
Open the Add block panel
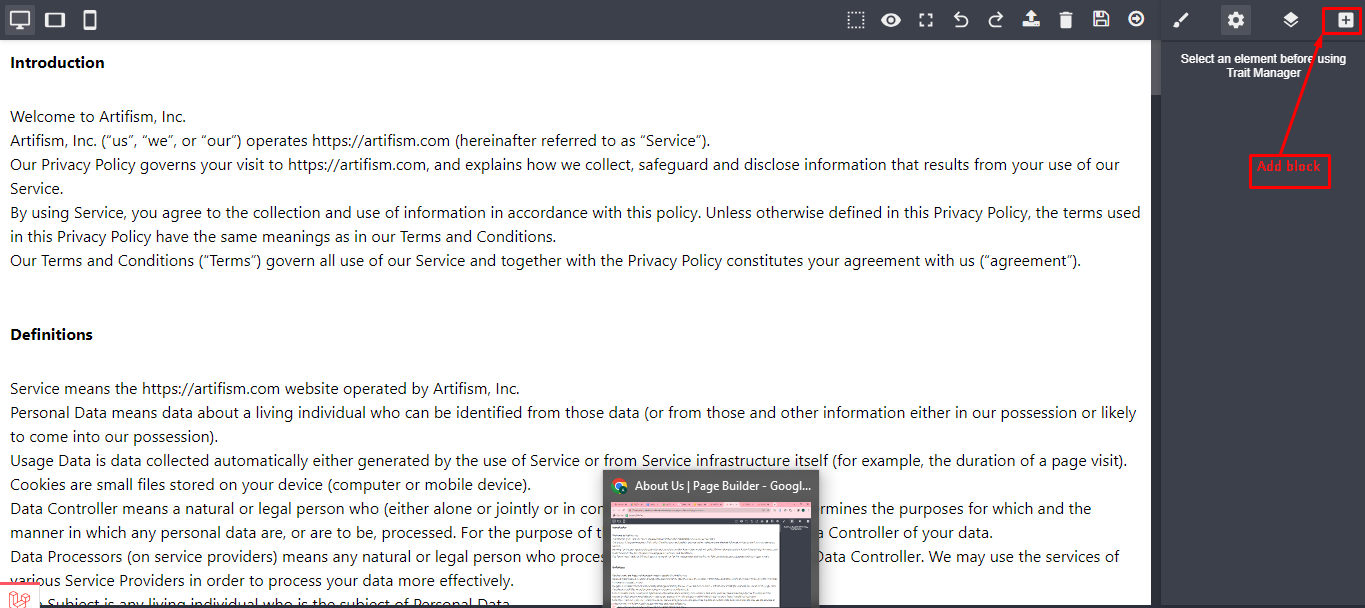1345,20
